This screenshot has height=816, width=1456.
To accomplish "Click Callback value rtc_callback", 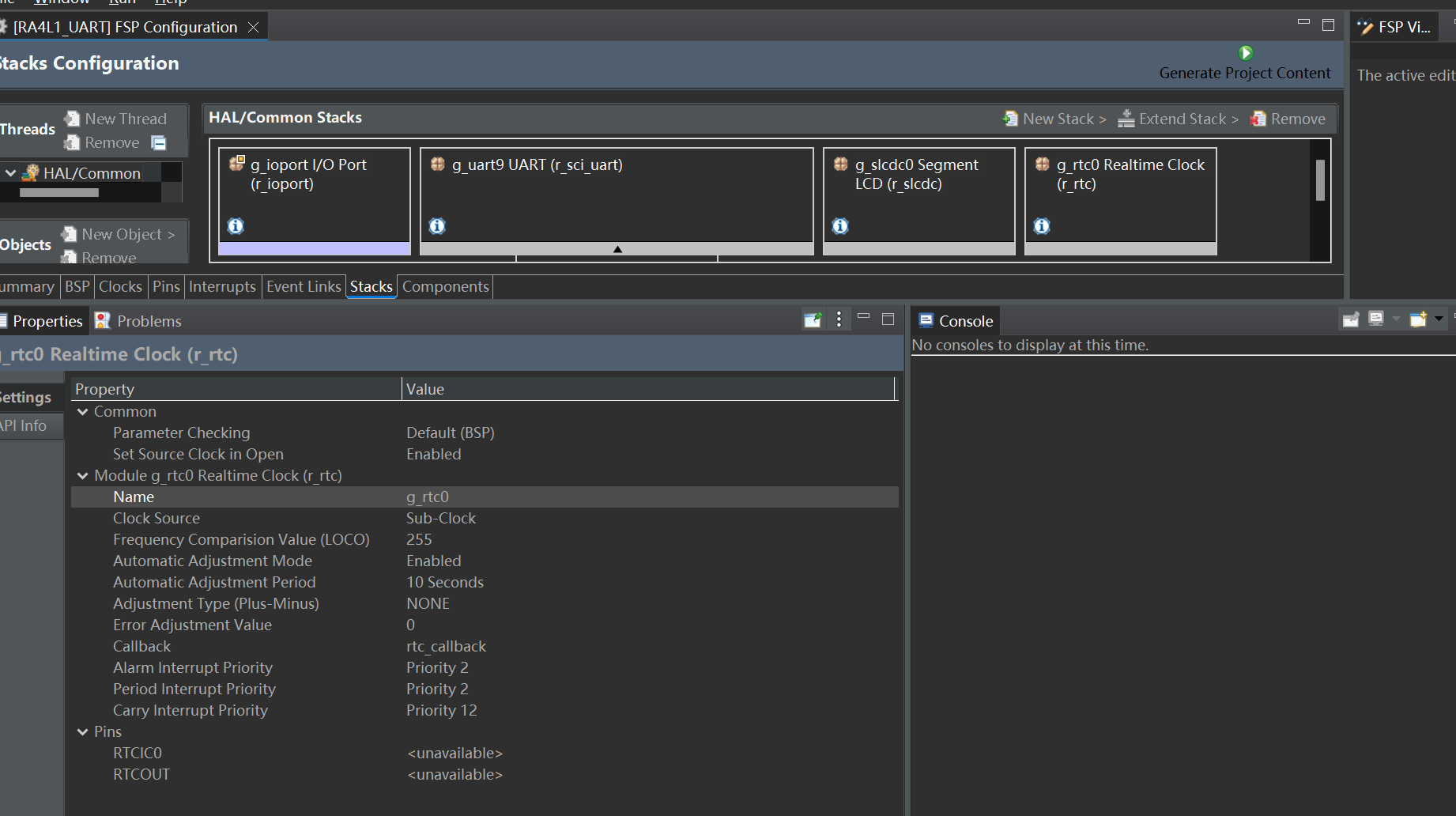I will [x=447, y=646].
